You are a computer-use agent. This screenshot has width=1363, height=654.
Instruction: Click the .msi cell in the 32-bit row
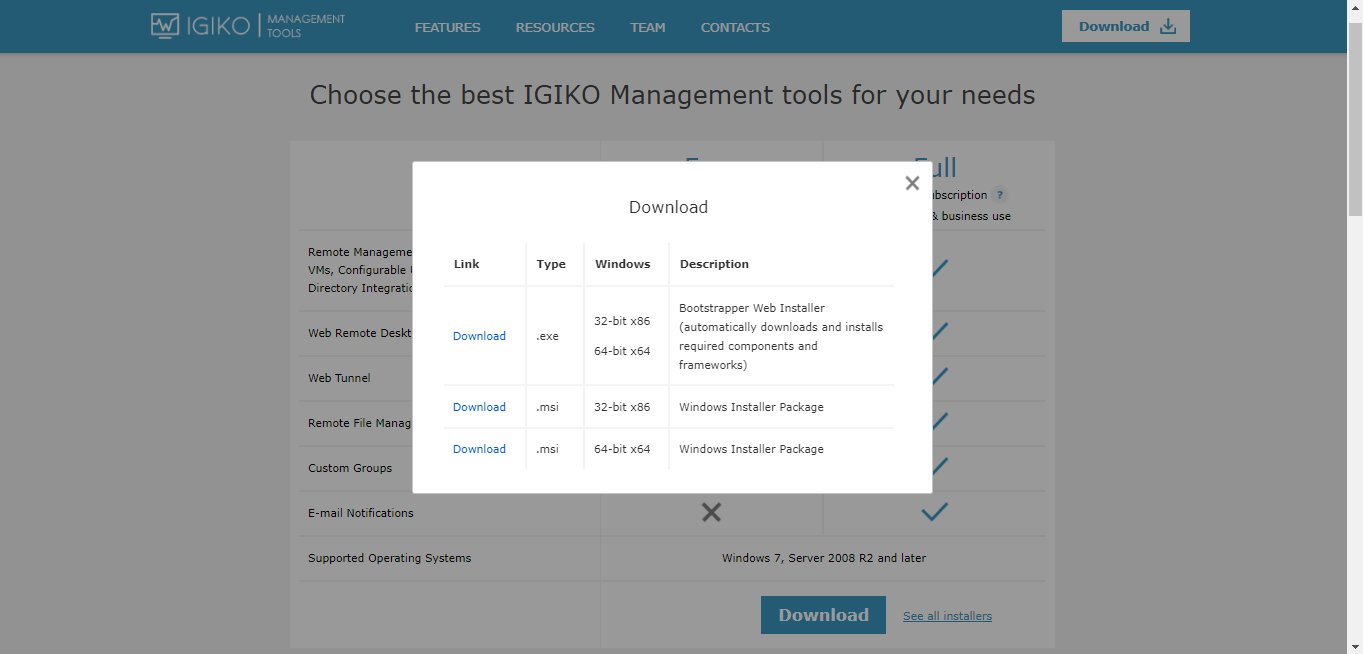[x=547, y=407]
